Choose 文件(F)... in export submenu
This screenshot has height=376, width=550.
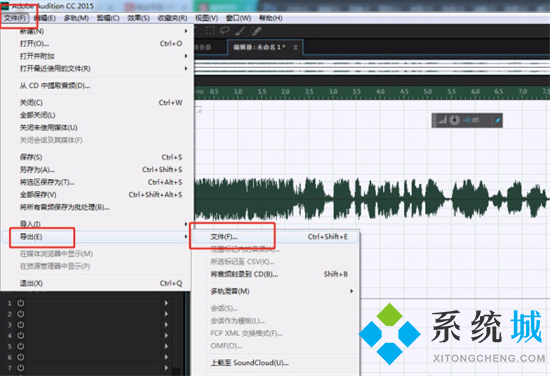click(x=275, y=237)
